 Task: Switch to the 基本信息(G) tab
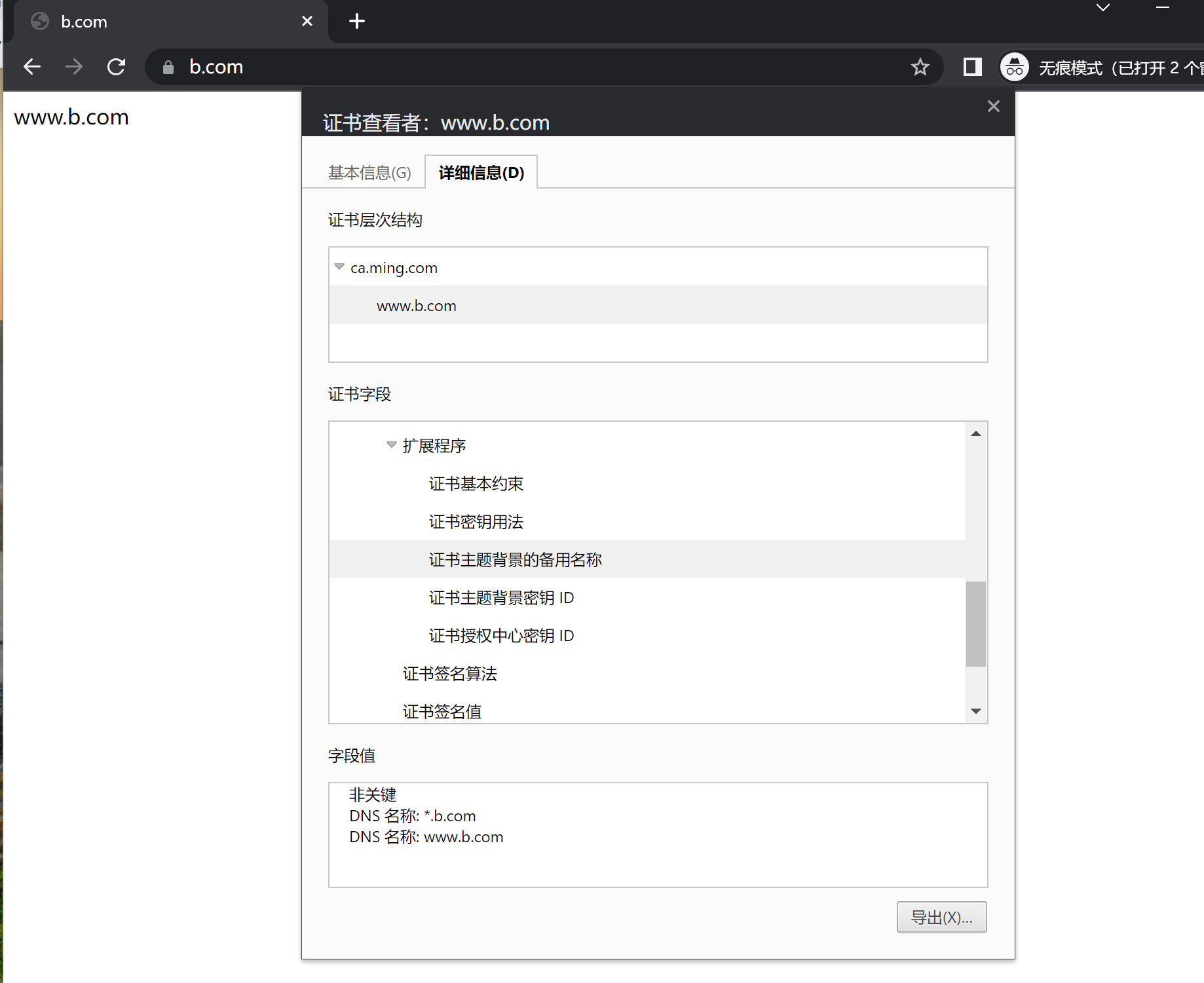tap(369, 173)
